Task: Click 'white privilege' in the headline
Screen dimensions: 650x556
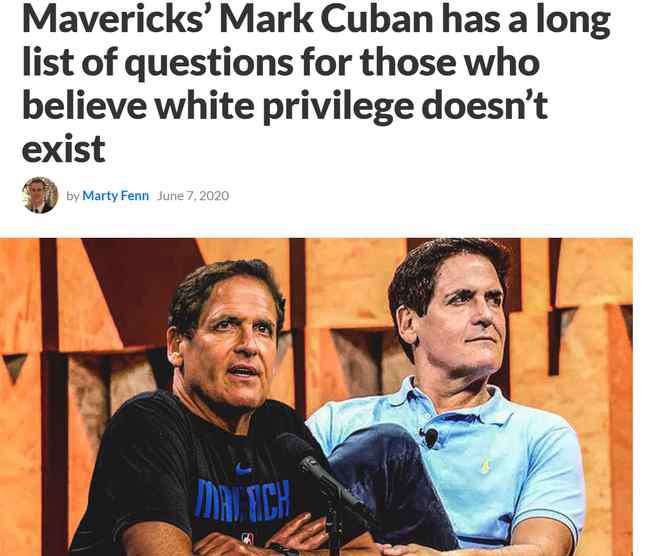Action: pyautogui.click(x=284, y=105)
